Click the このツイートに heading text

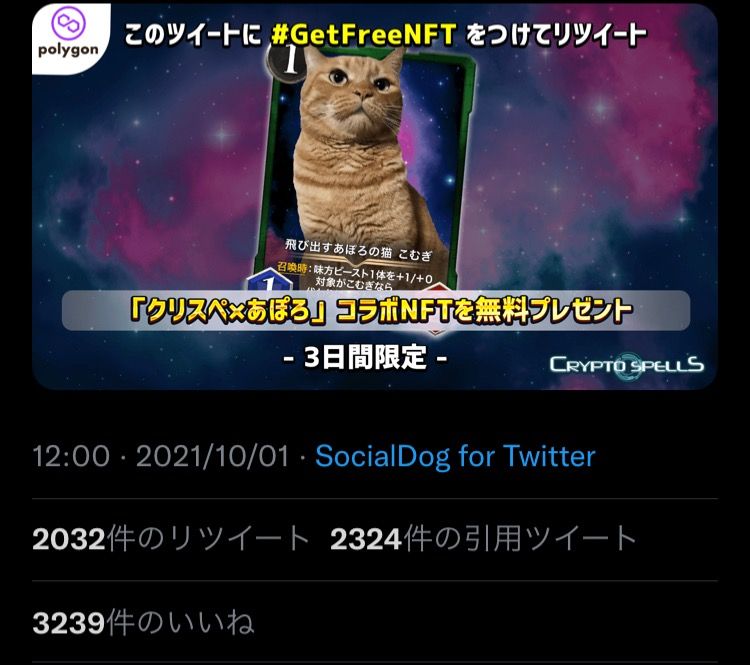(x=193, y=34)
